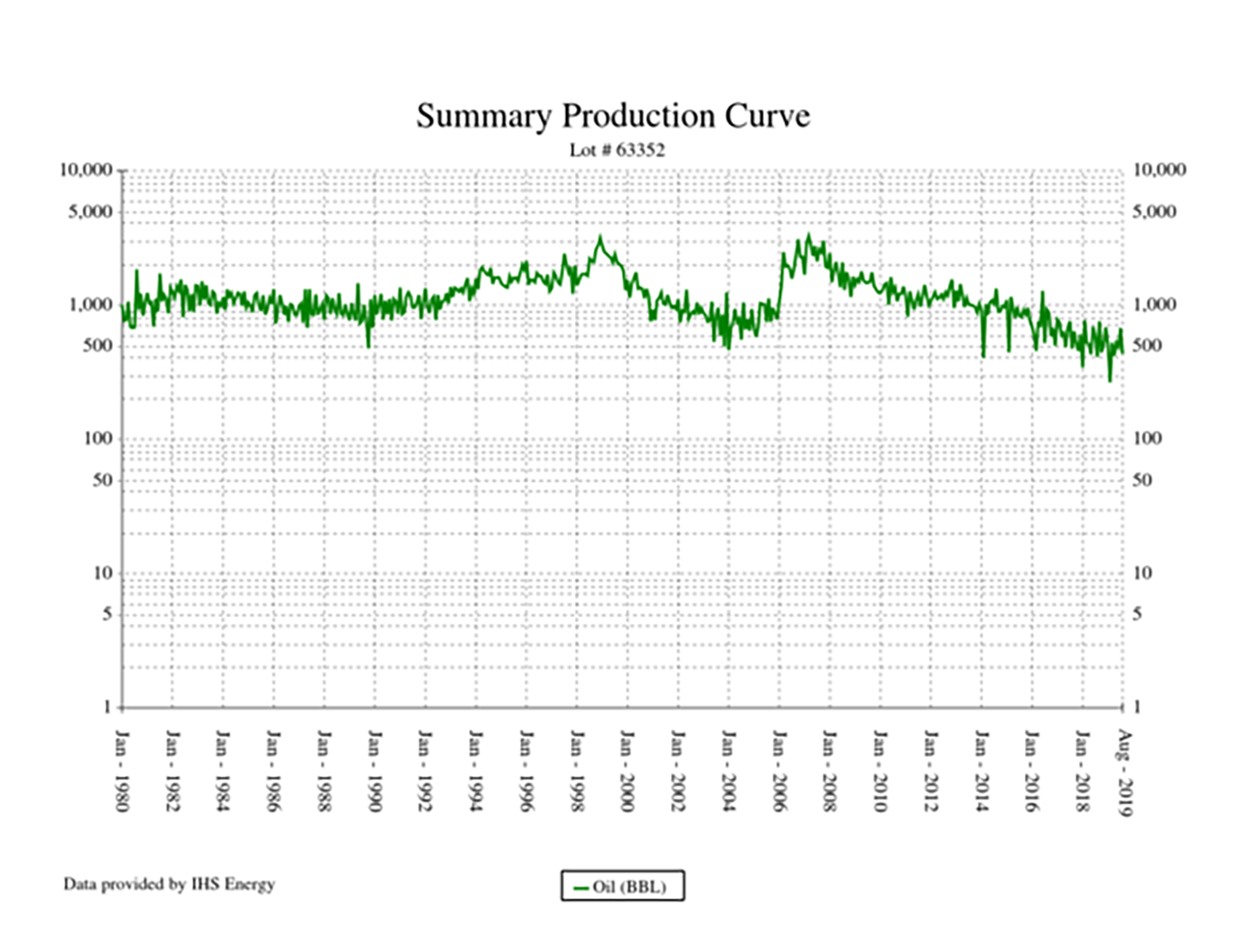
Task: Click right axis label 5
Action: click(x=1138, y=615)
